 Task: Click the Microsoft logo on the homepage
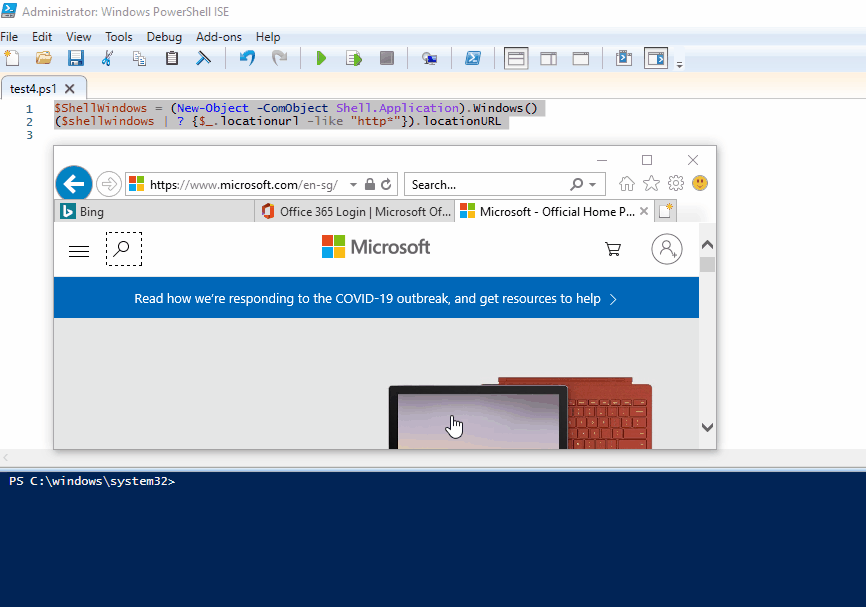tap(375, 246)
